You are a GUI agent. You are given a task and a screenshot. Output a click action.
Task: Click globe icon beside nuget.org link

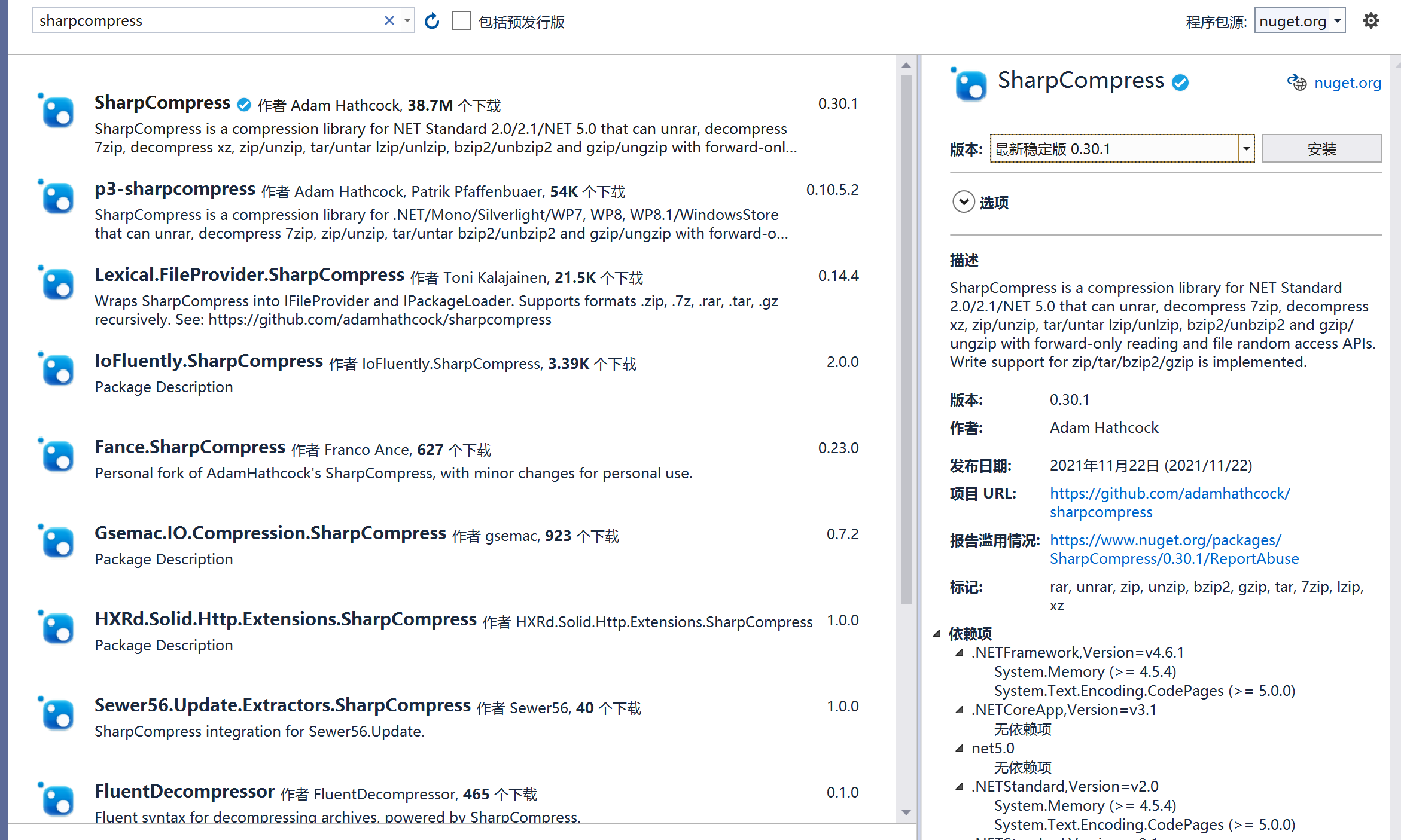[x=1297, y=83]
